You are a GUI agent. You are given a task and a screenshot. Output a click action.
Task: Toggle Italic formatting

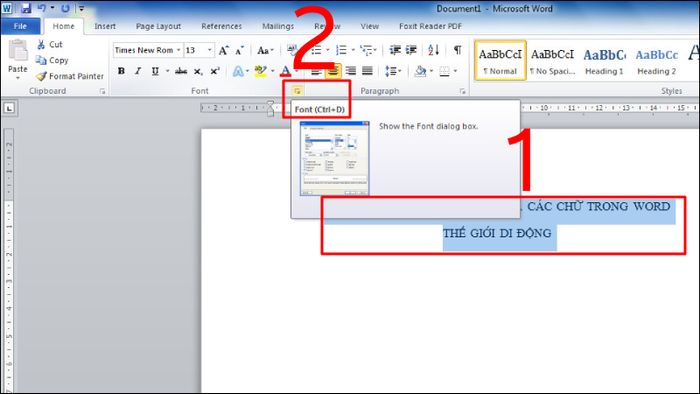[x=138, y=71]
